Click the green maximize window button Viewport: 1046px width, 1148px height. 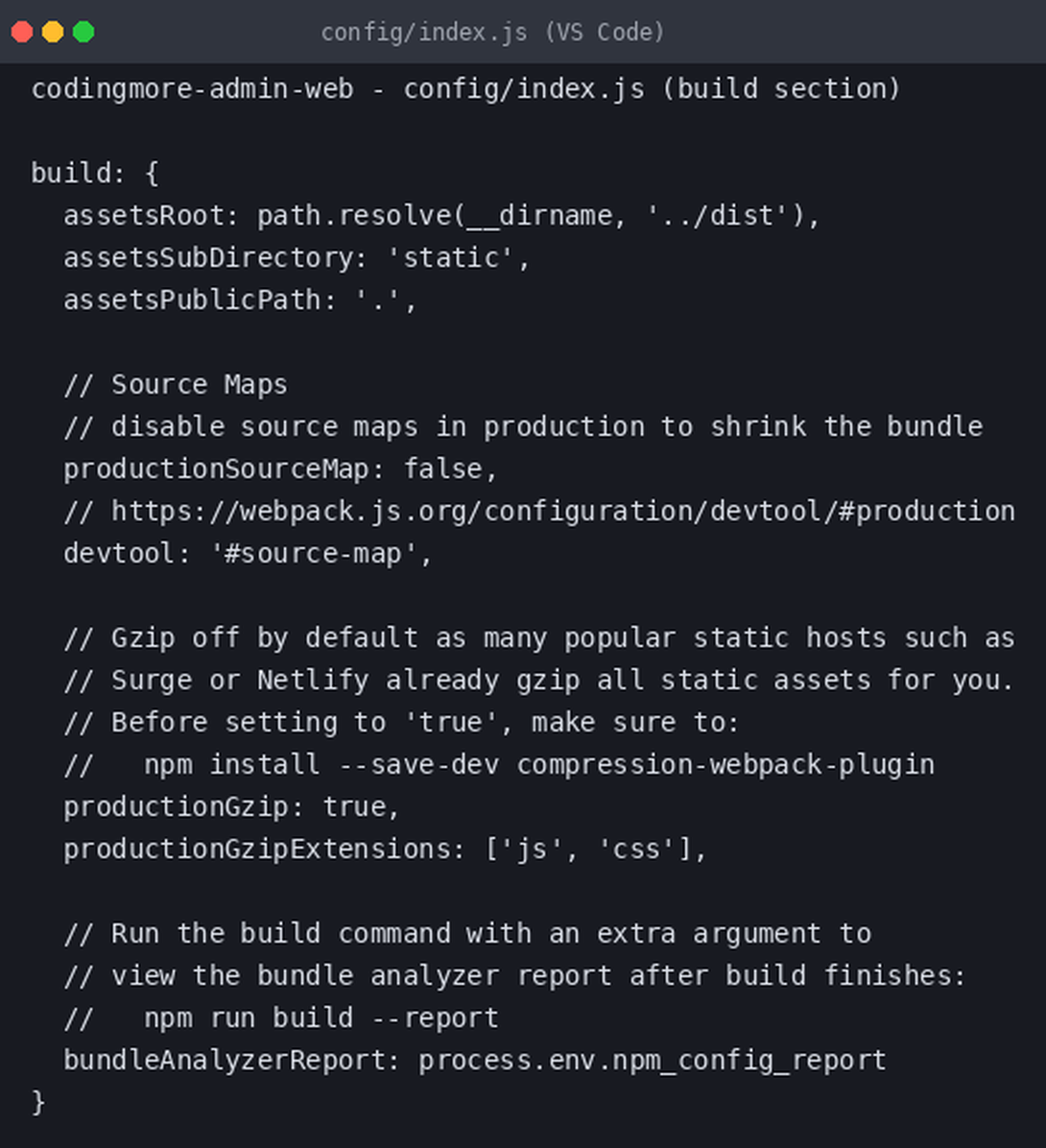click(x=83, y=33)
